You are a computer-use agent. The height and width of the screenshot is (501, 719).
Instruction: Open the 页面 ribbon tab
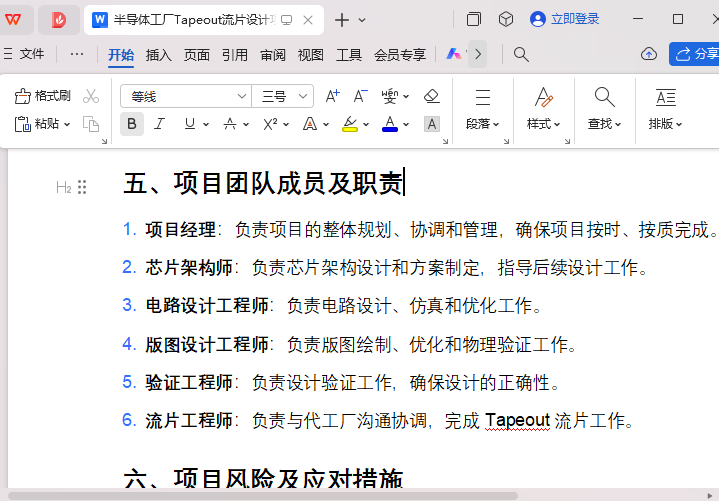[197, 55]
